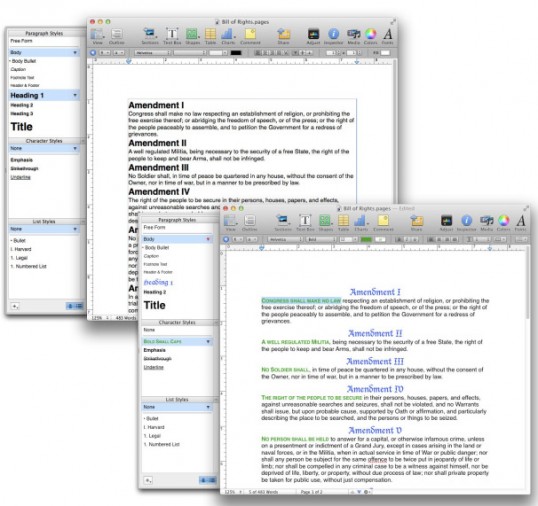The width and height of the screenshot is (538, 506).
Task: Click the 125% zoom control in the front window status bar
Action: click(232, 492)
